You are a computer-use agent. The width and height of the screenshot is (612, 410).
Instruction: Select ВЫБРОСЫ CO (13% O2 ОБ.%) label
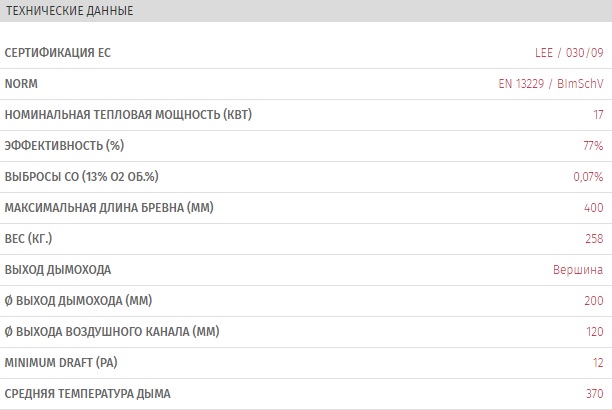82,176
